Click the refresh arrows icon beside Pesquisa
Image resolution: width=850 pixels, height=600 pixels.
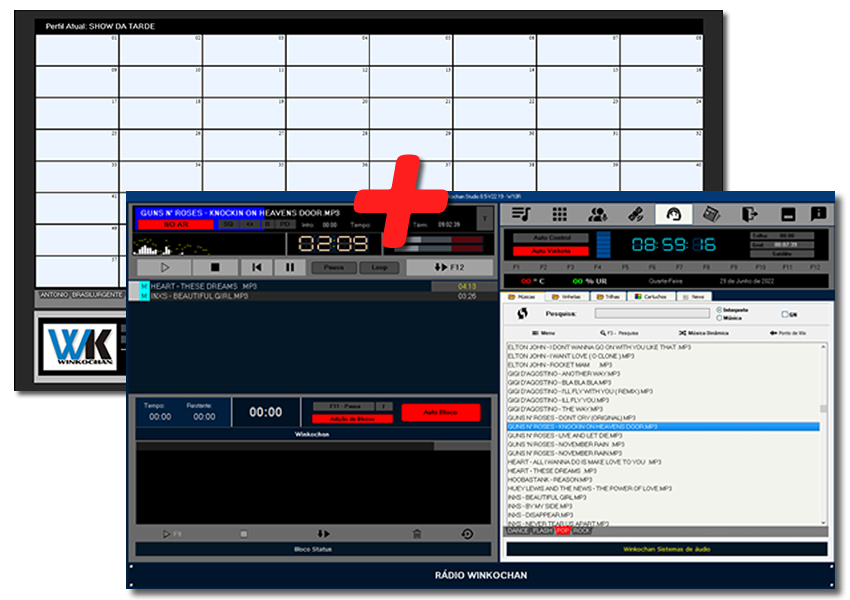point(523,313)
